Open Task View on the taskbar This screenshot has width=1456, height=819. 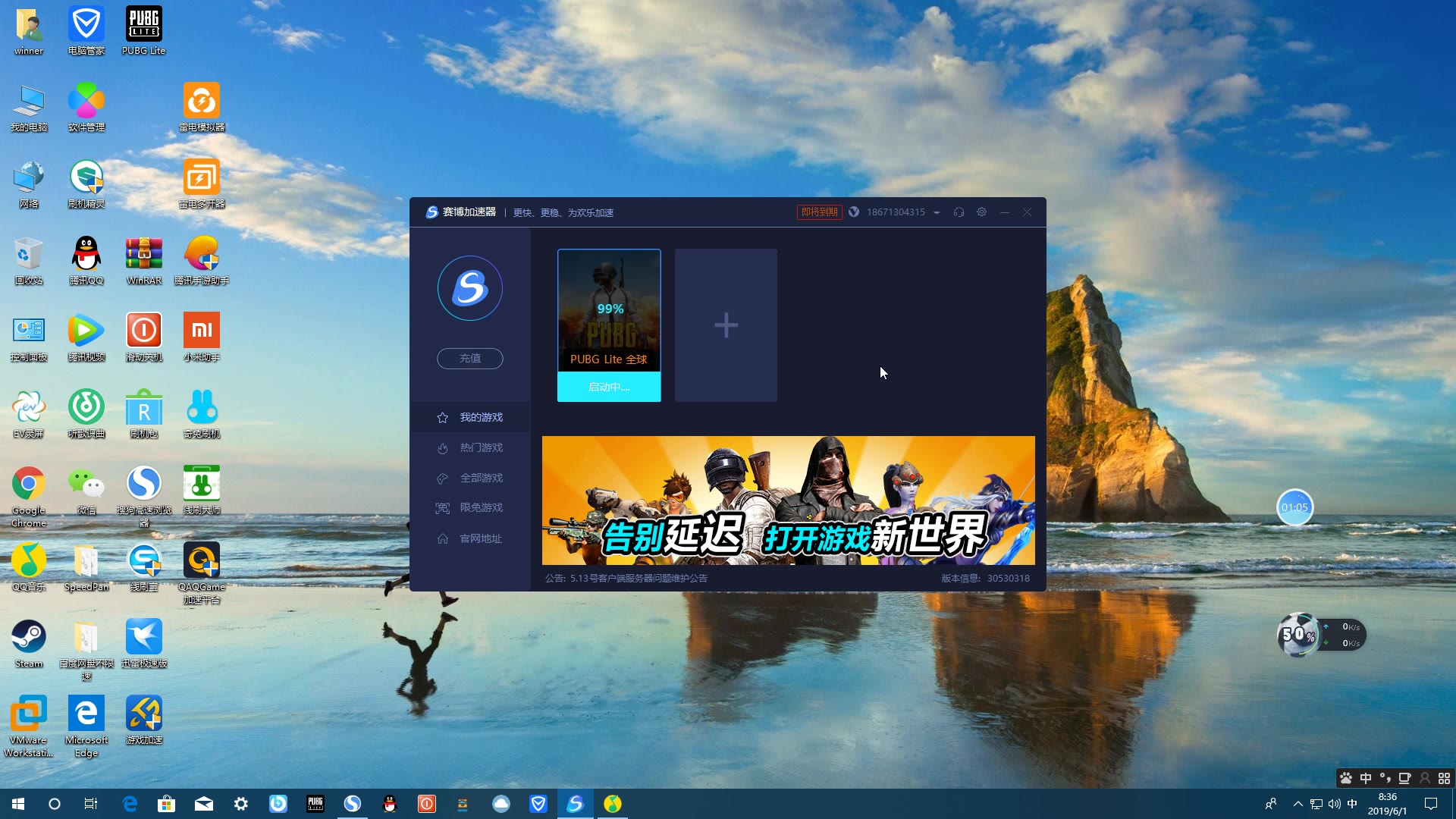pyautogui.click(x=90, y=804)
